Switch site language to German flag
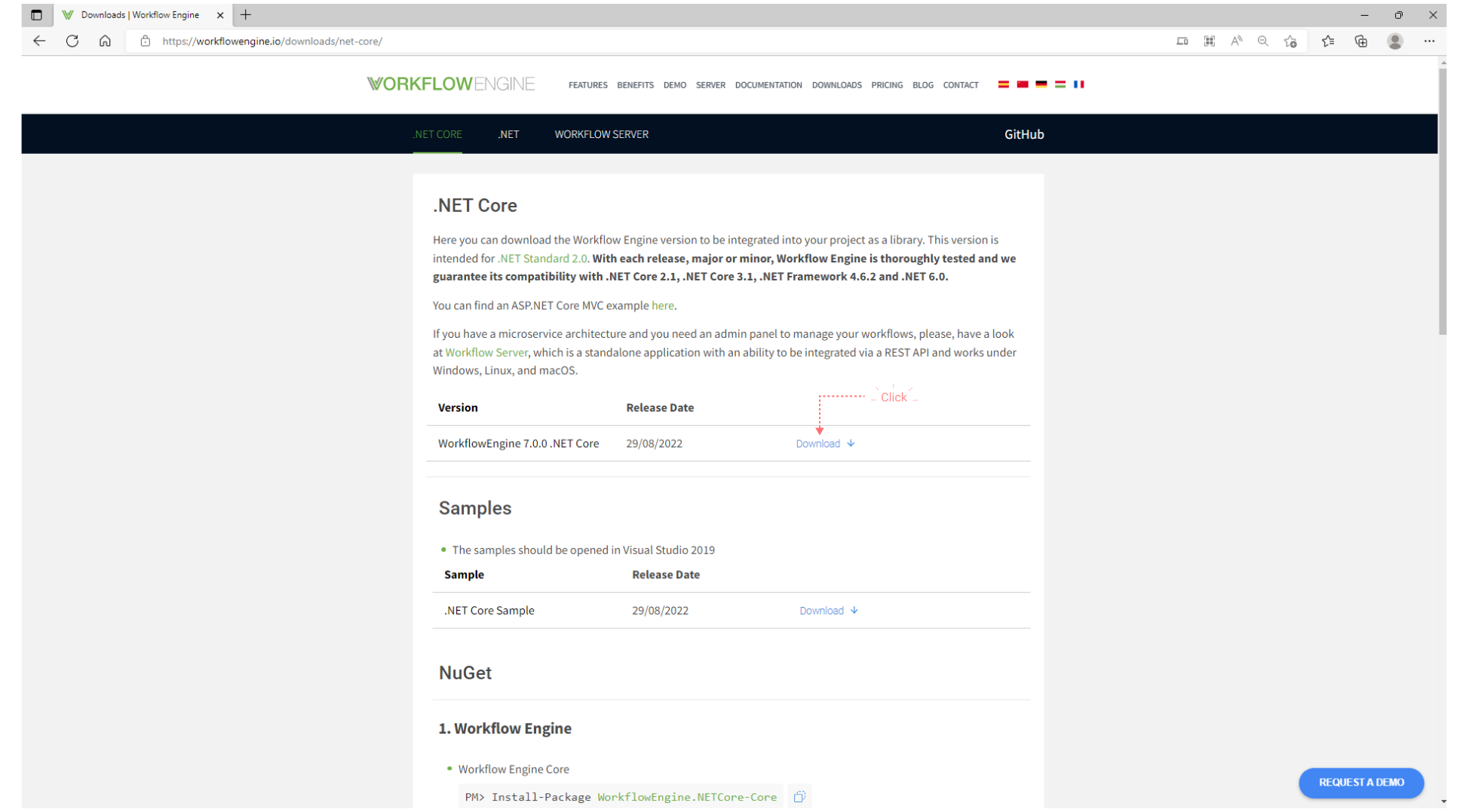Image resolution: width=1469 pixels, height=812 pixels. (x=1041, y=84)
